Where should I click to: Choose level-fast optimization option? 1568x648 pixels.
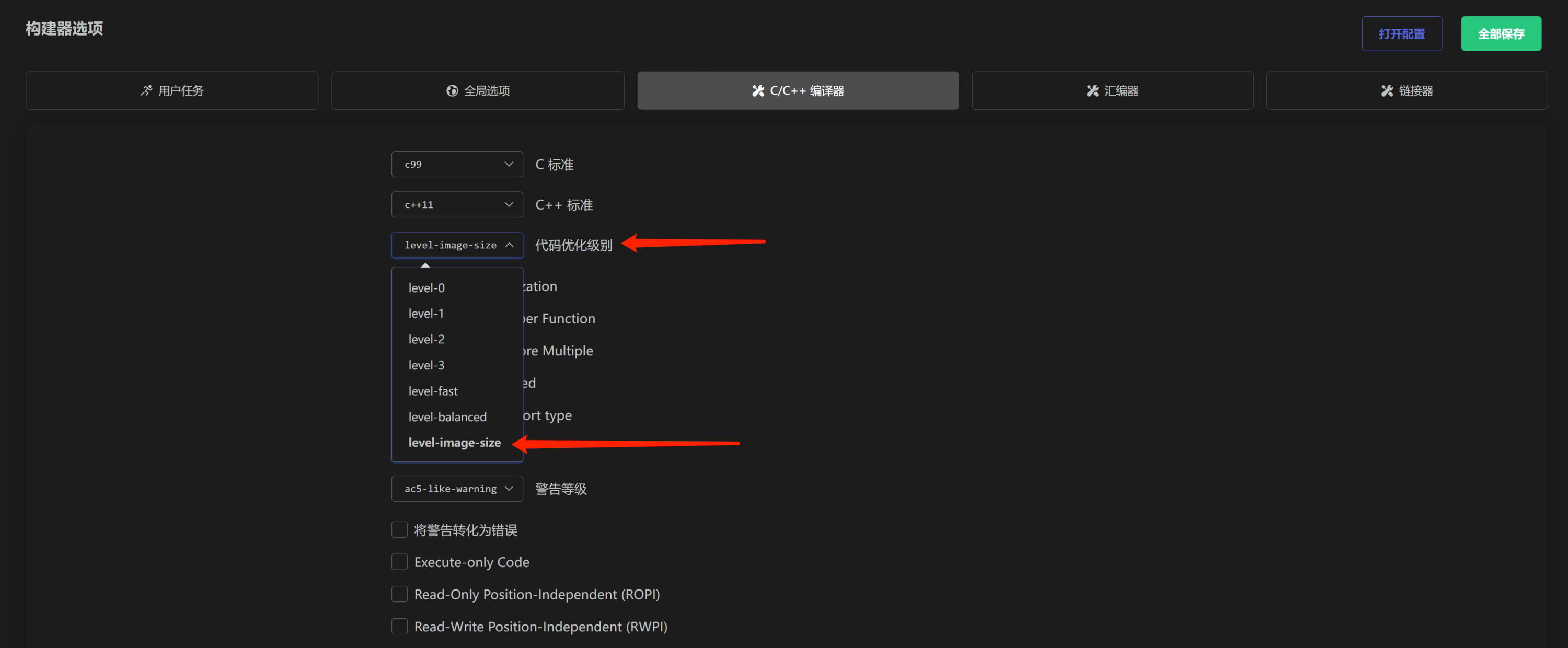[433, 391]
